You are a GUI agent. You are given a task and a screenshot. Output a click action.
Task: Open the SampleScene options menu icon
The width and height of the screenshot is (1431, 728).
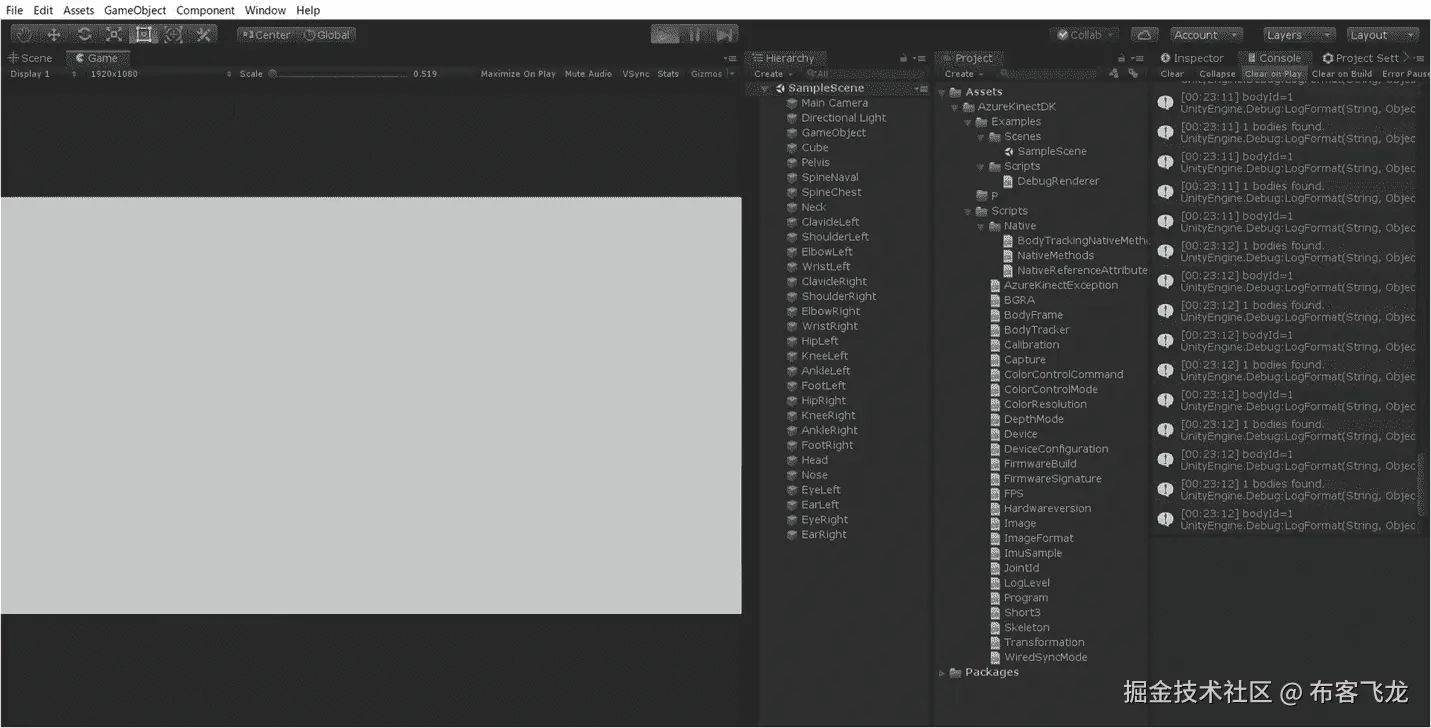coord(922,88)
